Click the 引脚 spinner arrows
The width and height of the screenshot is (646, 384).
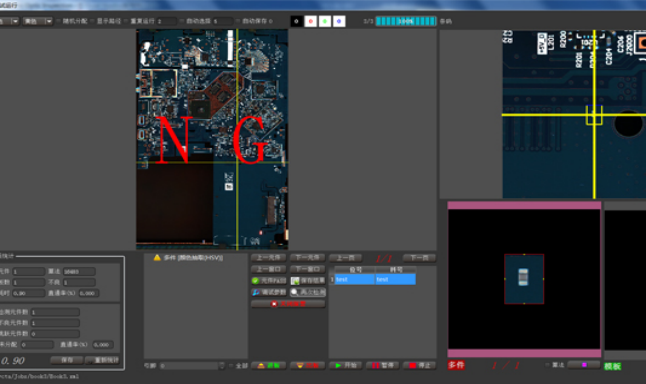point(222,365)
